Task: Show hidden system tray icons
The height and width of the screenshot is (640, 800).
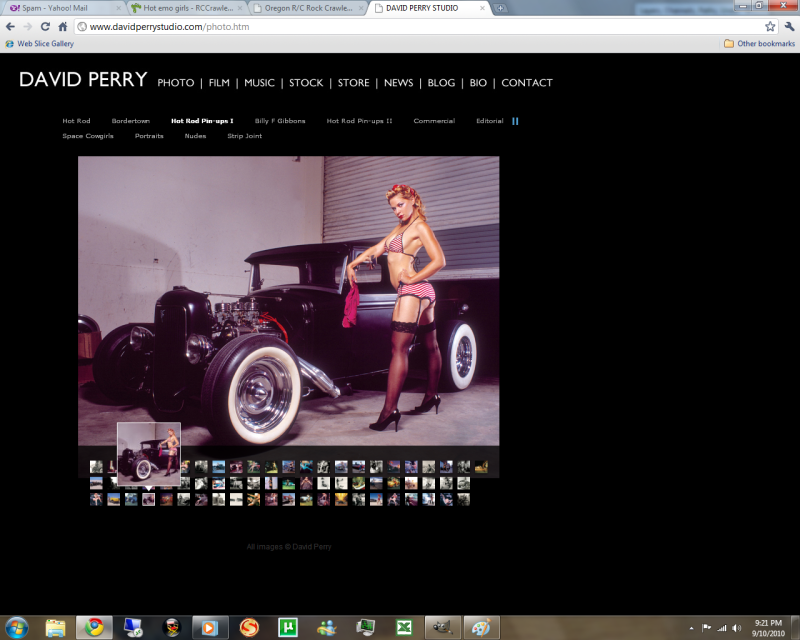Action: 692,628
